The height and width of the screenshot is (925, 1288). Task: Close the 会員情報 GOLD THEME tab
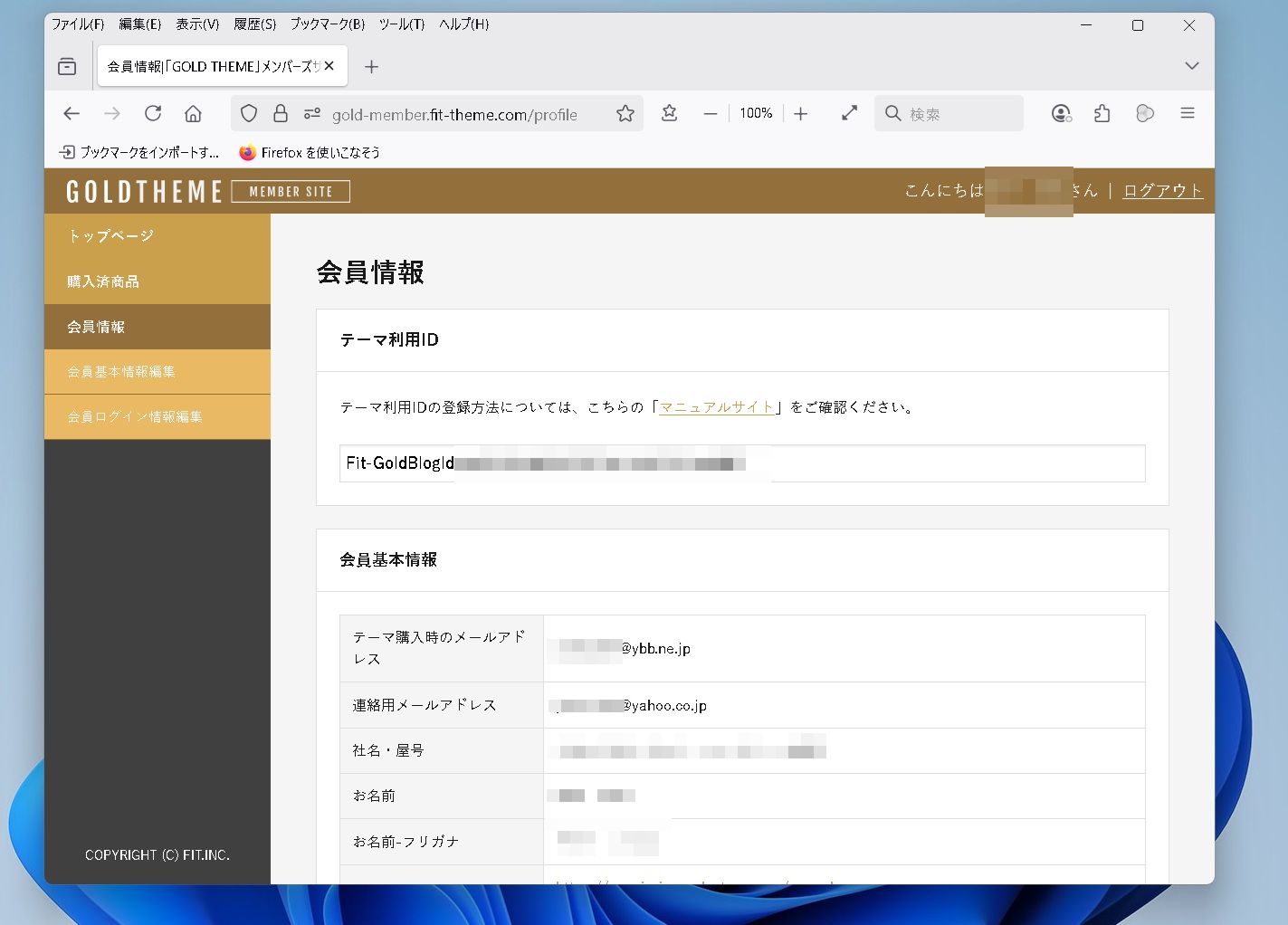click(329, 66)
